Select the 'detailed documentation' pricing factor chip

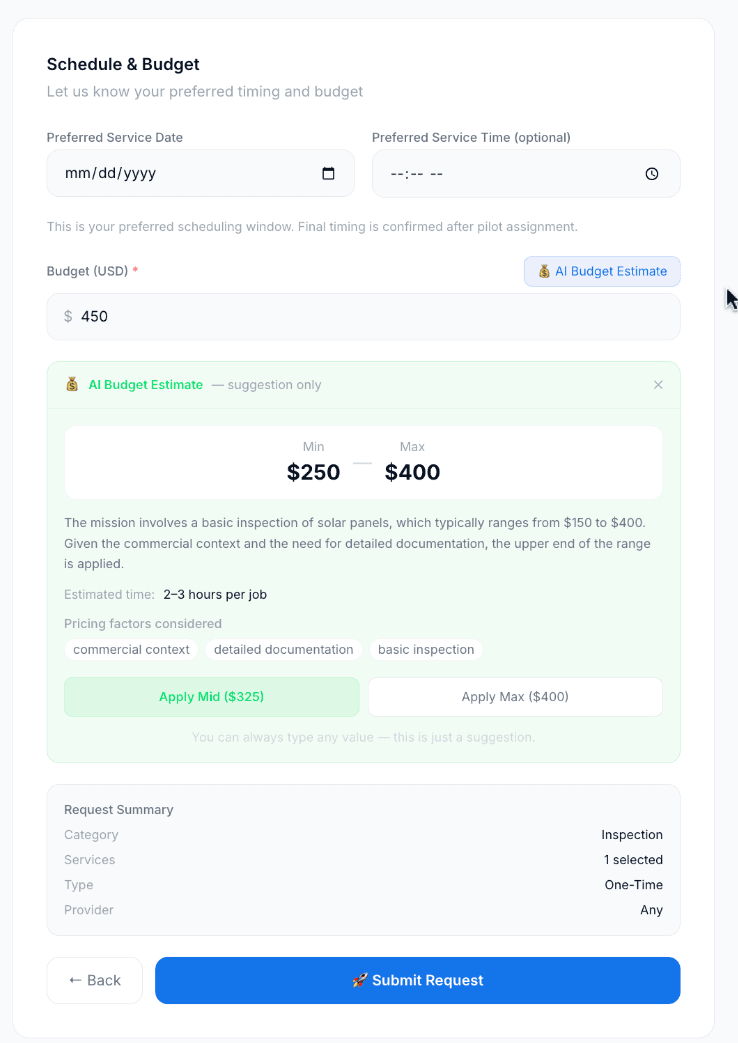[x=284, y=649]
